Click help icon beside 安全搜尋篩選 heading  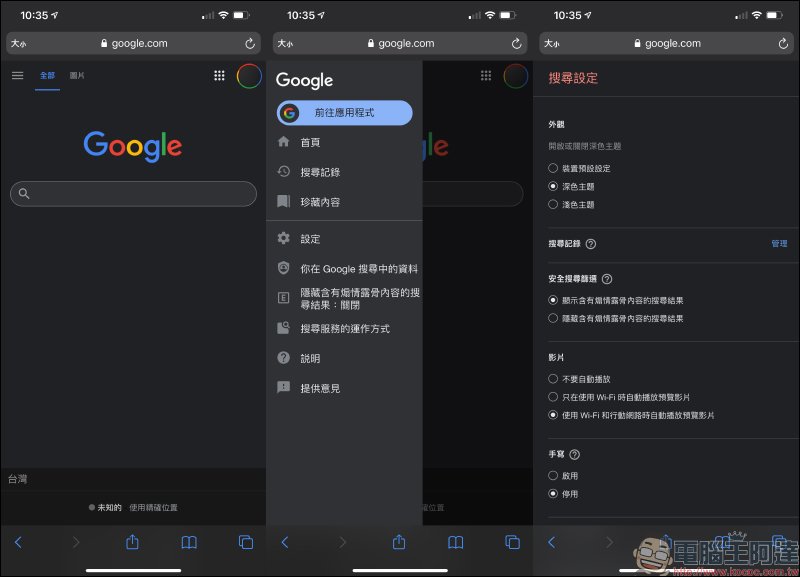[607, 279]
